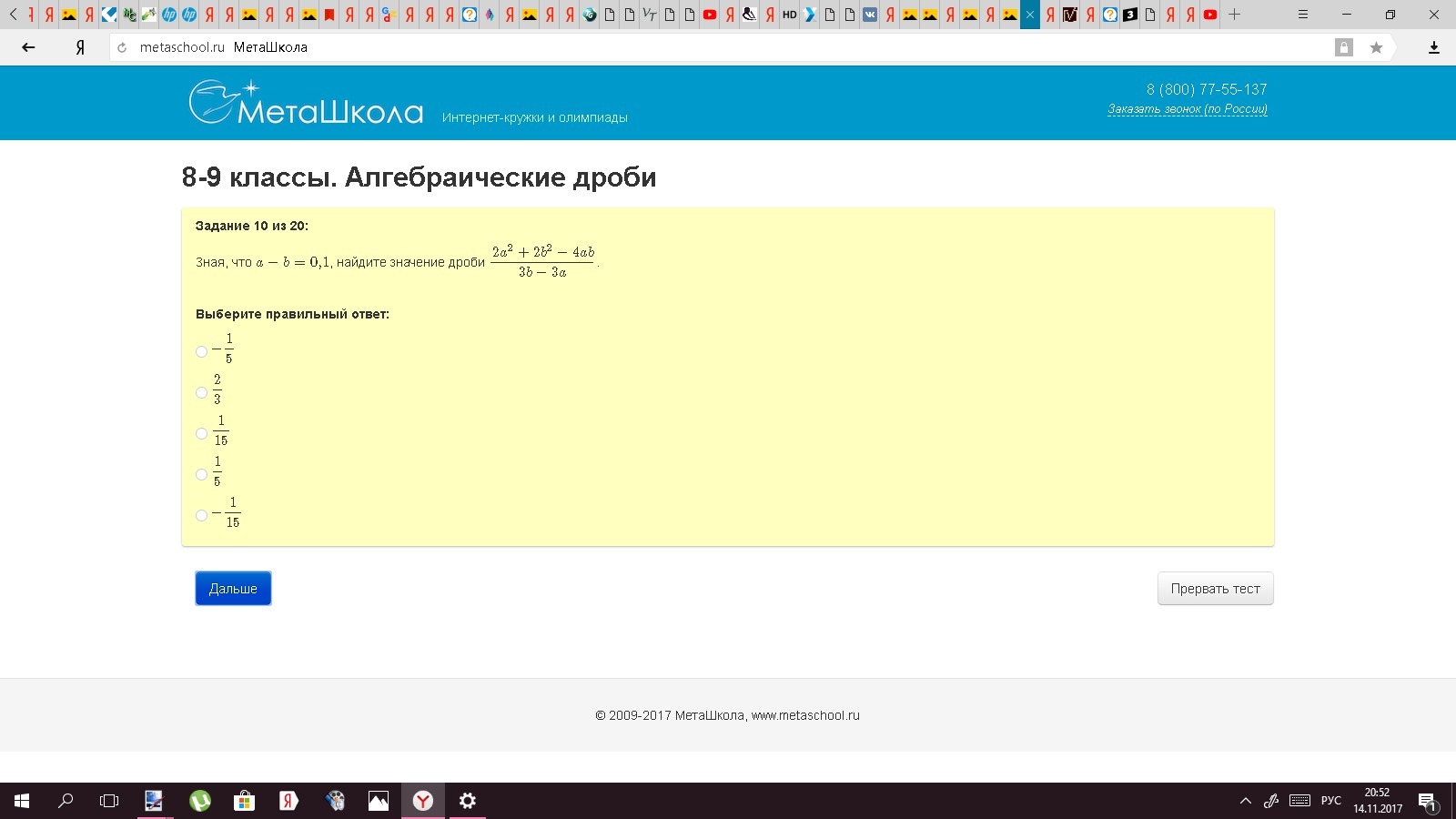Screen dimensions: 1456x819
Task: Open the Windows Start menu
Action: pyautogui.click(x=22, y=801)
